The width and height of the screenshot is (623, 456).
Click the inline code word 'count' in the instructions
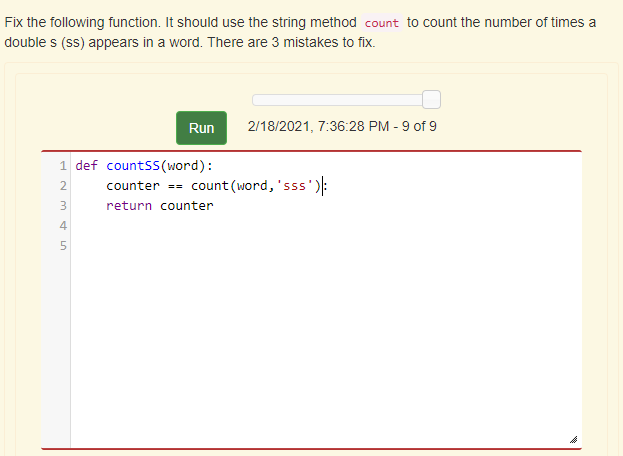click(x=381, y=23)
